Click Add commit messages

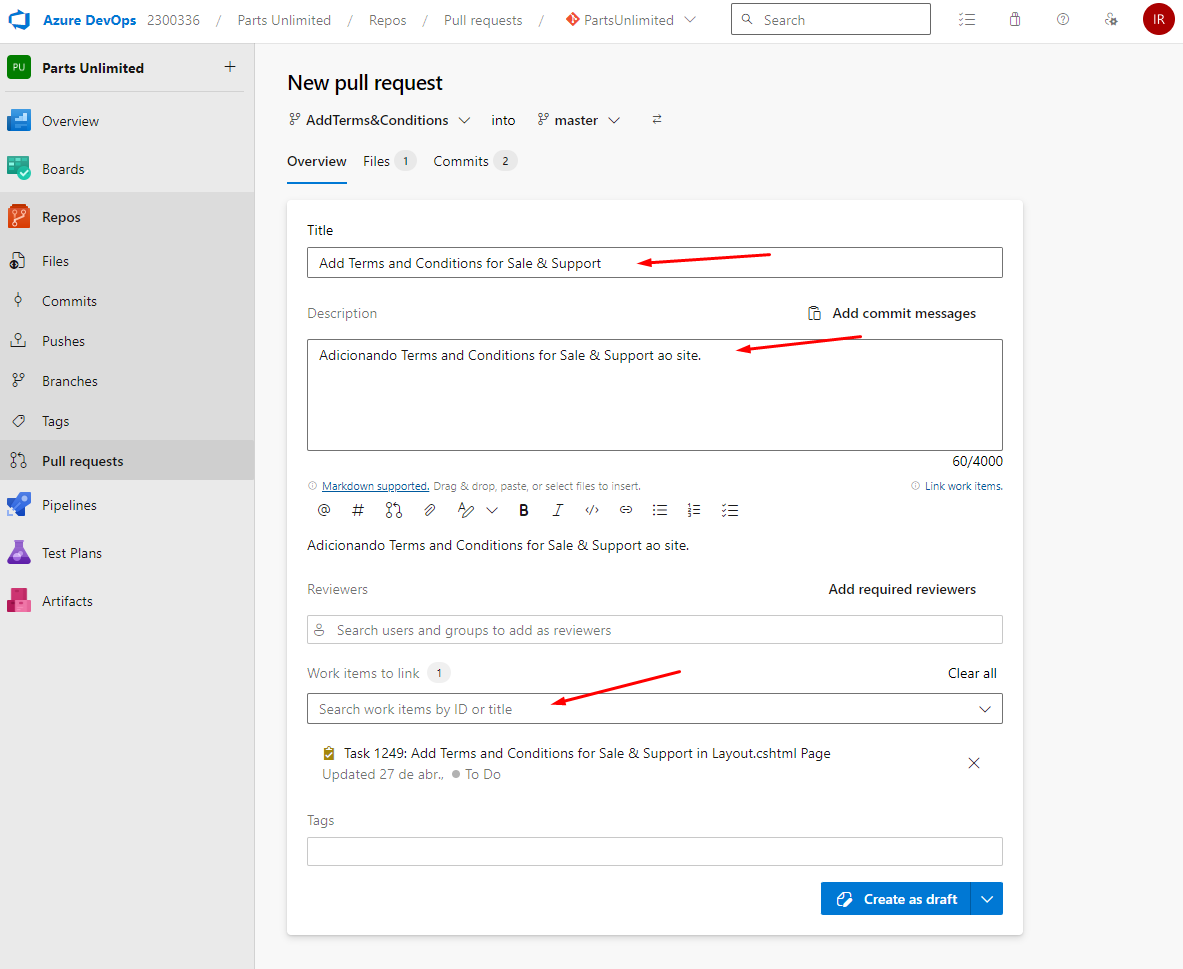point(892,313)
